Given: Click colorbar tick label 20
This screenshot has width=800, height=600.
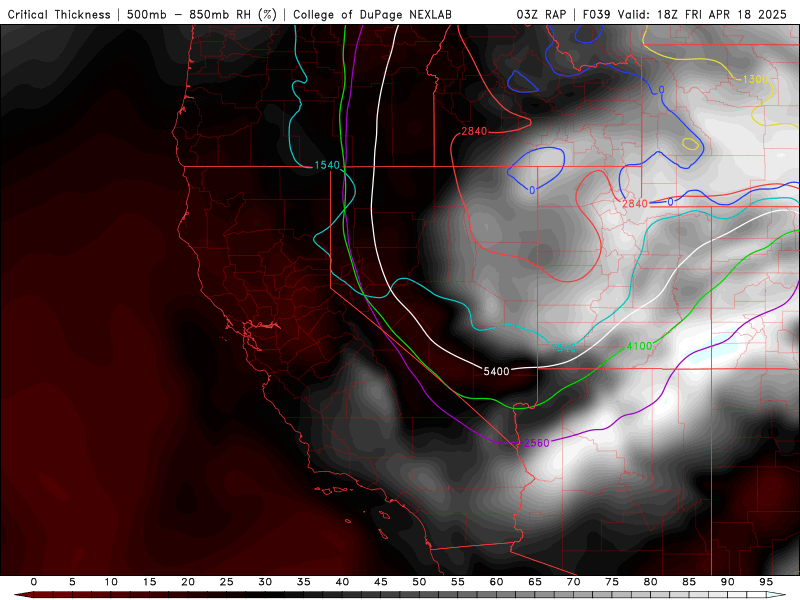Looking at the screenshot, I should pyautogui.click(x=188, y=582).
